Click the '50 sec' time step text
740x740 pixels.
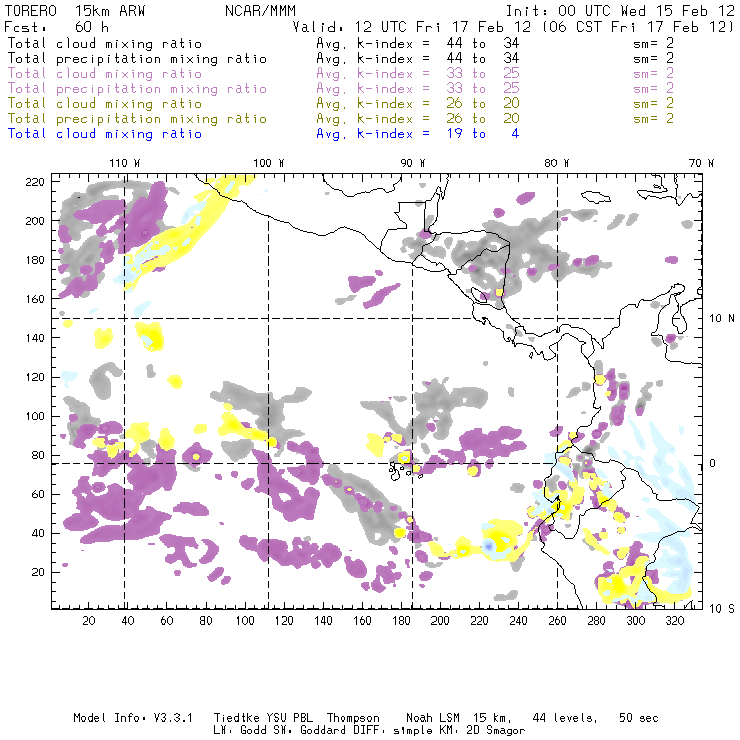(639, 718)
